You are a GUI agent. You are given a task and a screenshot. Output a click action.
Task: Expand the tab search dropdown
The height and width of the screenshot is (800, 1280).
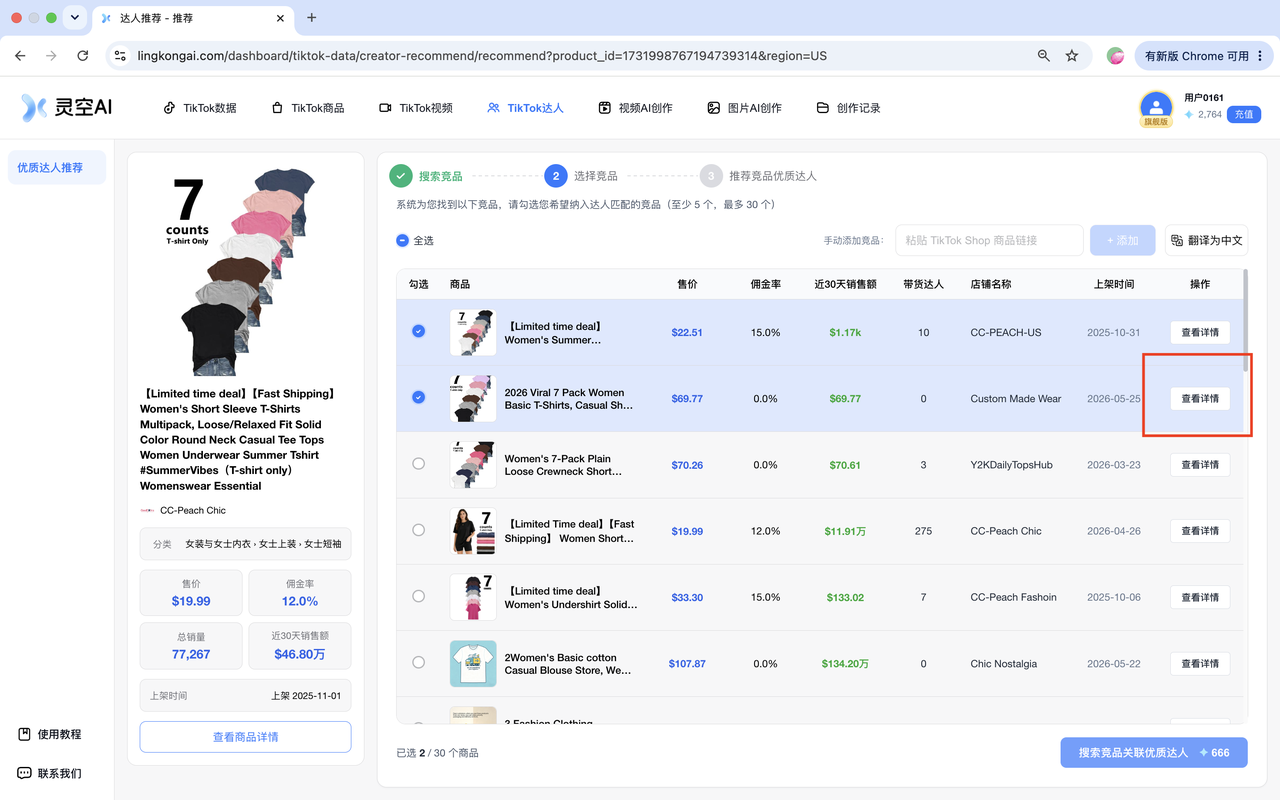[75, 18]
